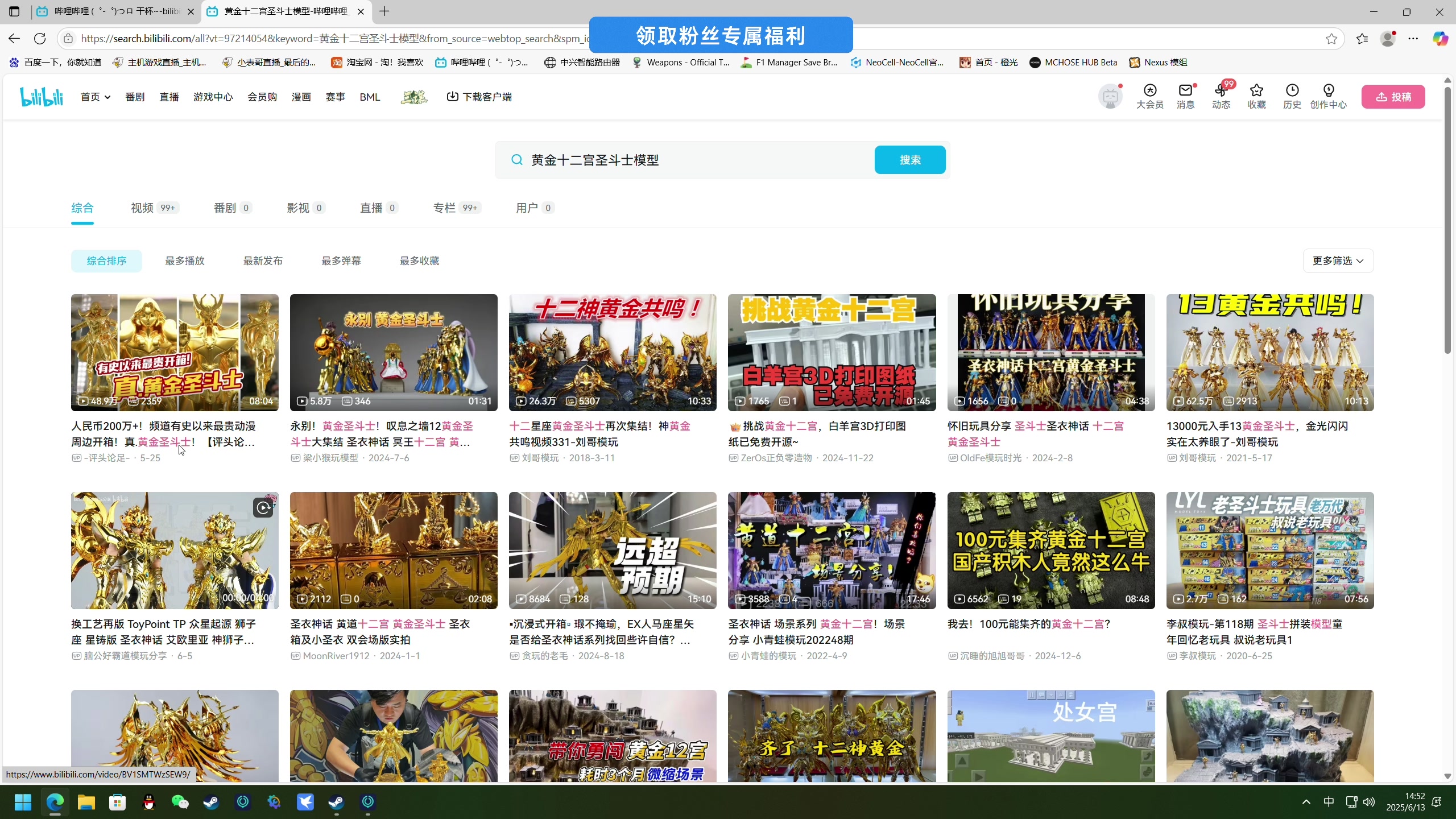The image size is (1456, 819).
Task: Open browser favorites list icon
Action: [1362, 39]
